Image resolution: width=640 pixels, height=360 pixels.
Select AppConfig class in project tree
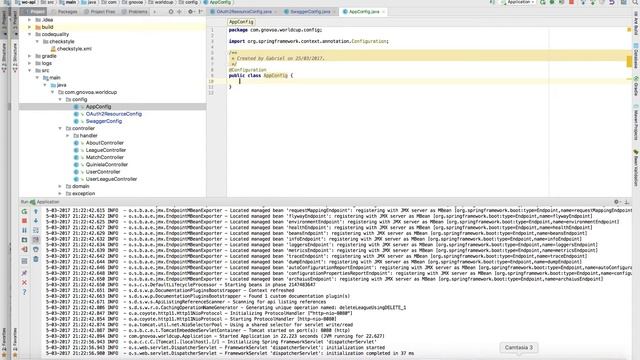98,107
